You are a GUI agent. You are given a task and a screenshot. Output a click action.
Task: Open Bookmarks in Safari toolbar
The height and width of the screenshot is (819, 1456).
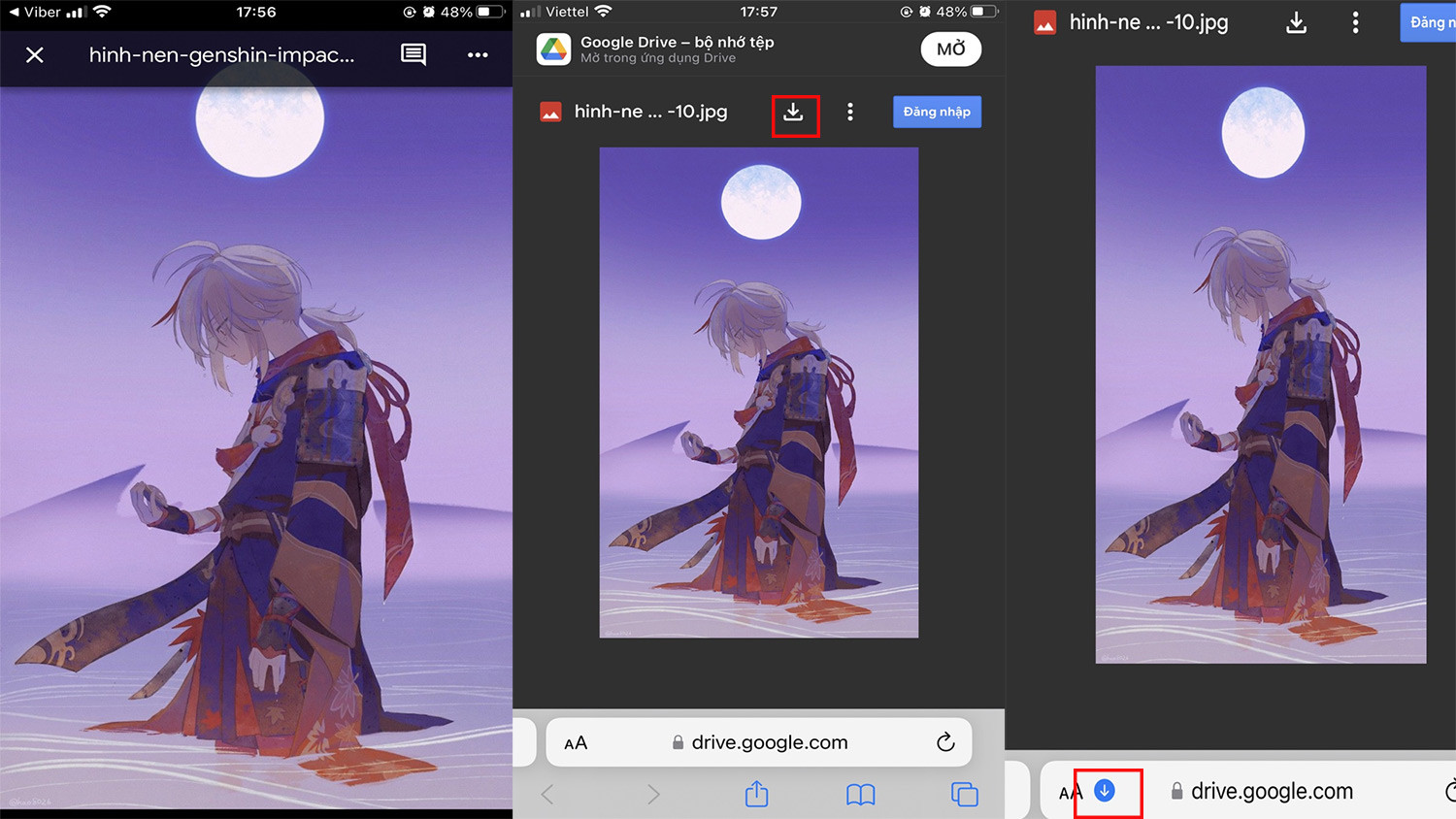coord(861,795)
